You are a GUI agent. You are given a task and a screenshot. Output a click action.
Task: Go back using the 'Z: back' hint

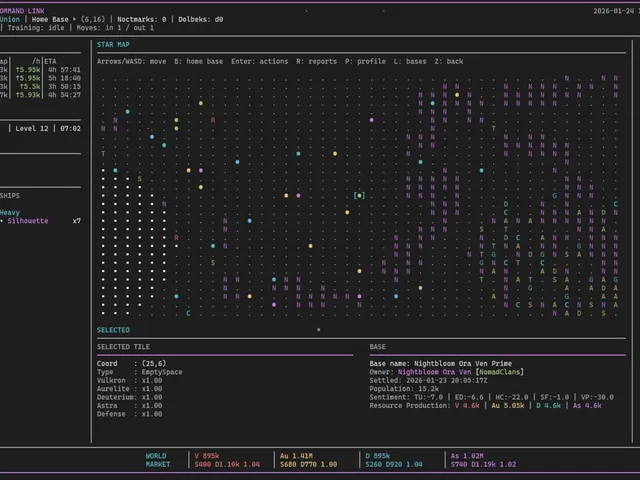pyautogui.click(x=449, y=61)
